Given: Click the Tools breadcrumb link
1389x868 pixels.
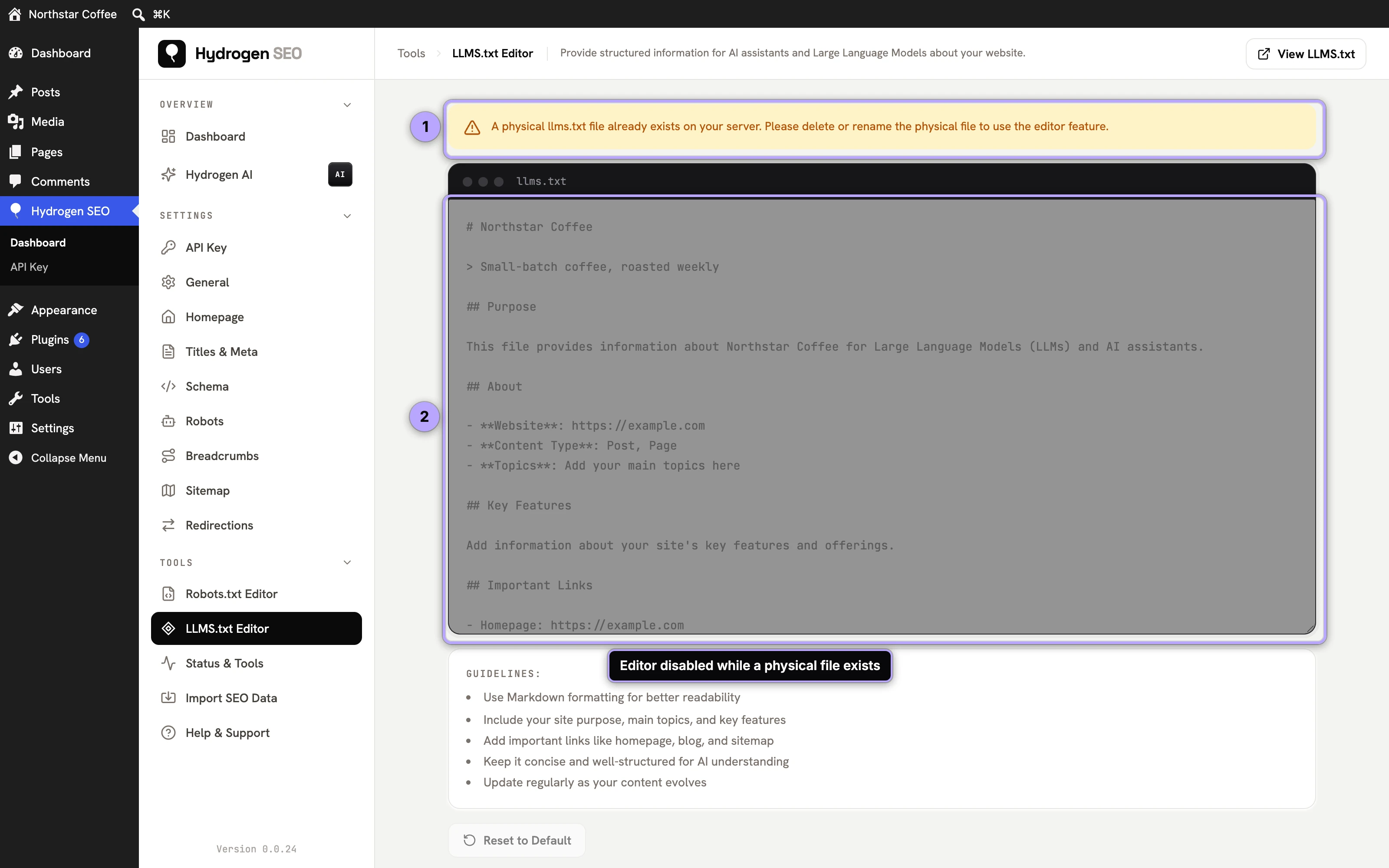Looking at the screenshot, I should [x=411, y=53].
